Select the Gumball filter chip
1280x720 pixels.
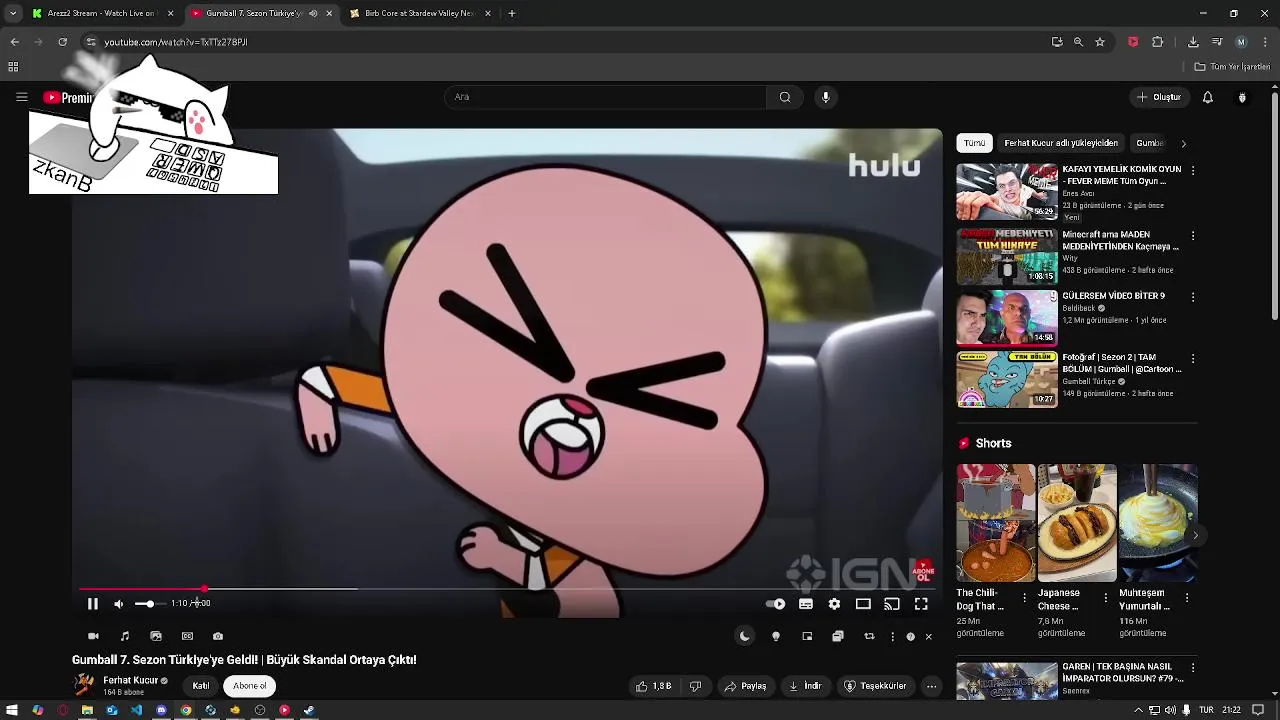[1150, 143]
